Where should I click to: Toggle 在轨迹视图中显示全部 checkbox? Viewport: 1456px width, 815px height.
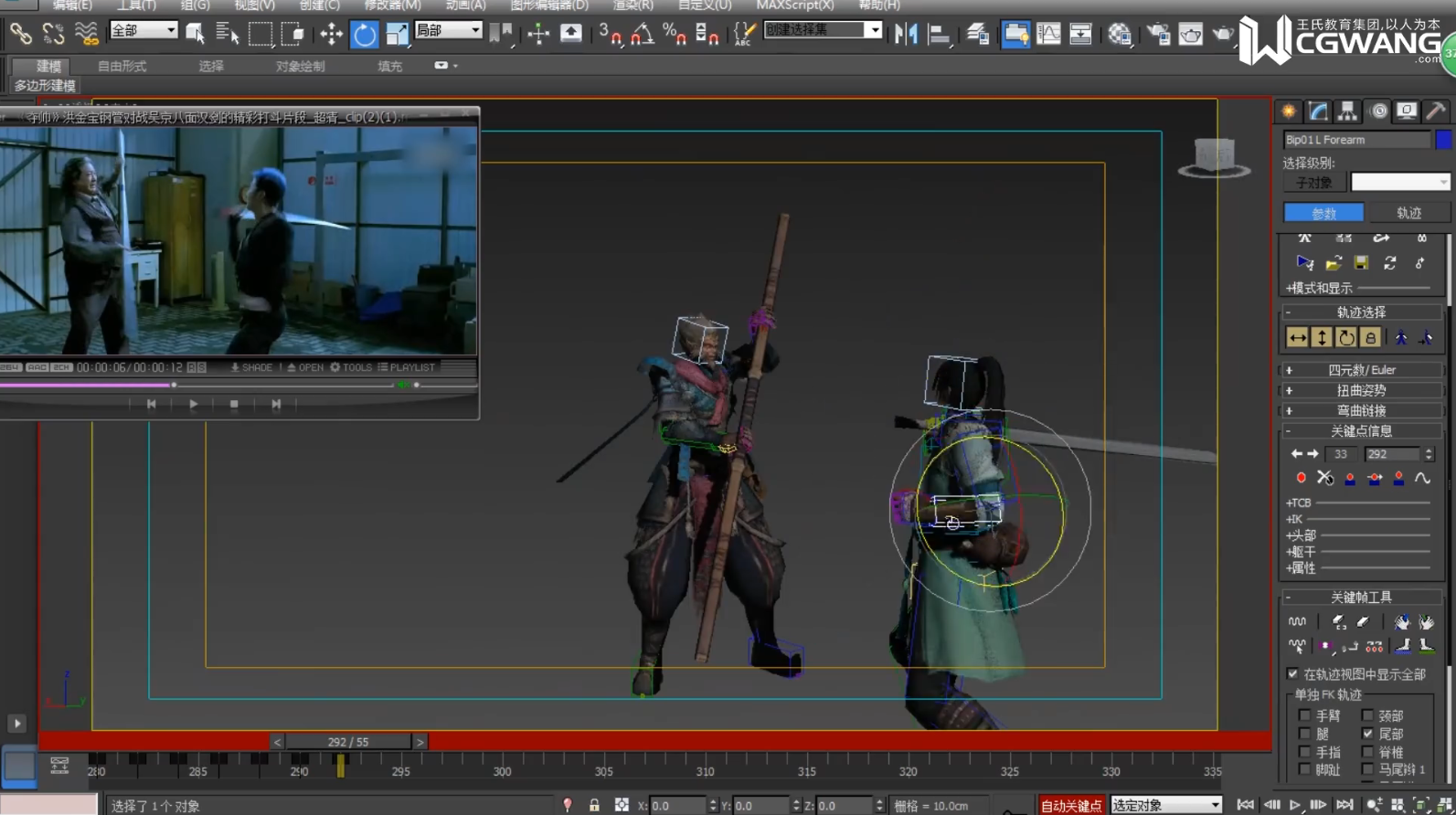(1292, 674)
